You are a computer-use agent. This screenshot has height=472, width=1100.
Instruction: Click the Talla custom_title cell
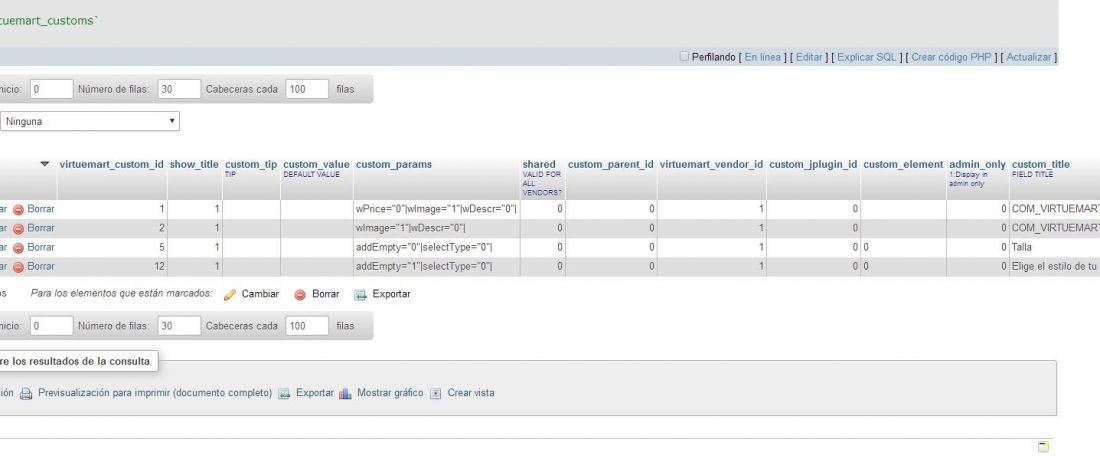pos(1054,247)
